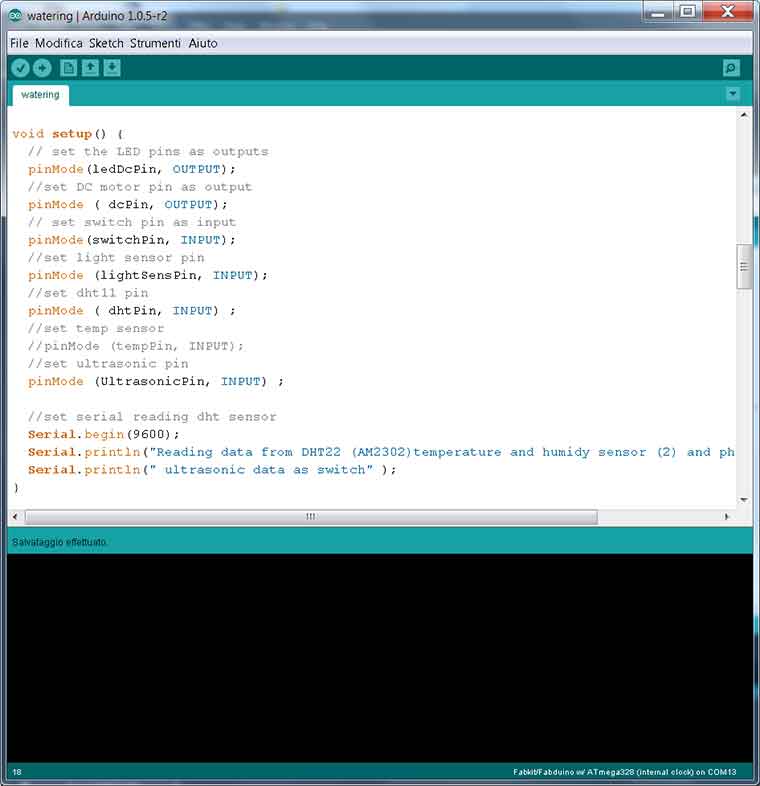Click the Verify (checkmark) button

tap(21, 68)
